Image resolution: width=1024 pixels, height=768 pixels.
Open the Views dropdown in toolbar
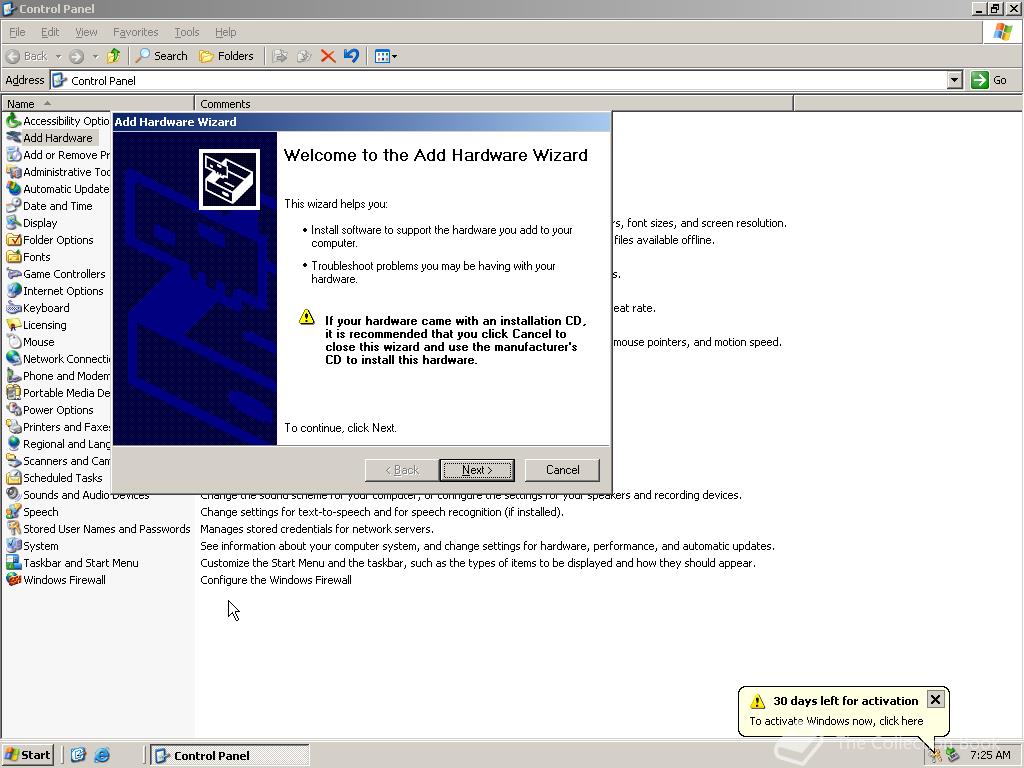[x=385, y=56]
